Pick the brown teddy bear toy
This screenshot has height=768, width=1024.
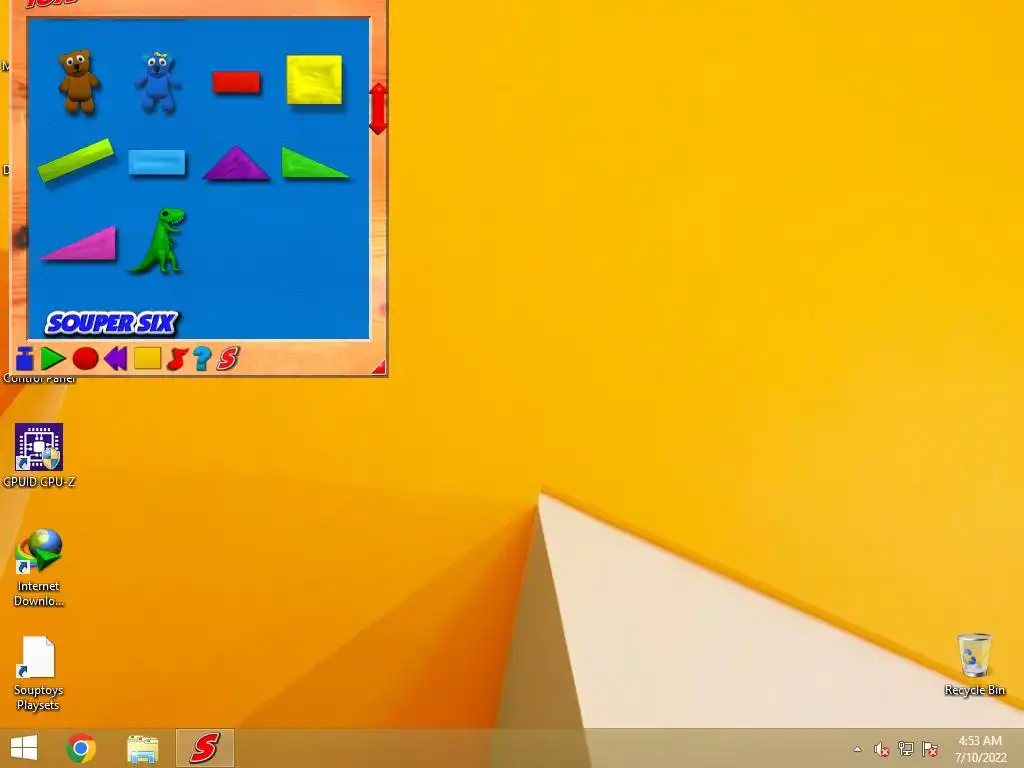click(78, 82)
